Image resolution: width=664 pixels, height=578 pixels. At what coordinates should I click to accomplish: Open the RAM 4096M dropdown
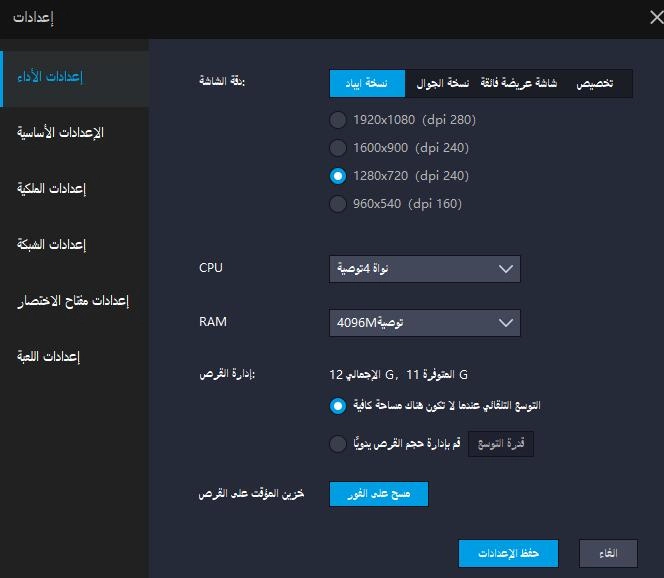pyautogui.click(x=425, y=323)
